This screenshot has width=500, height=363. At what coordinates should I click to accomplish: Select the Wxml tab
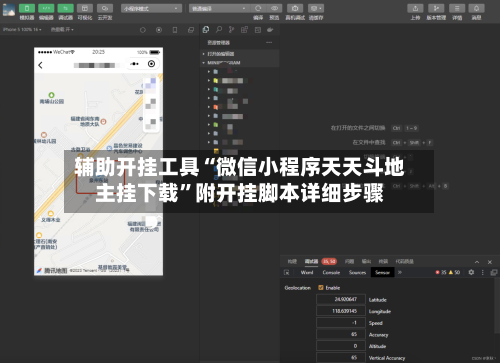point(307,272)
